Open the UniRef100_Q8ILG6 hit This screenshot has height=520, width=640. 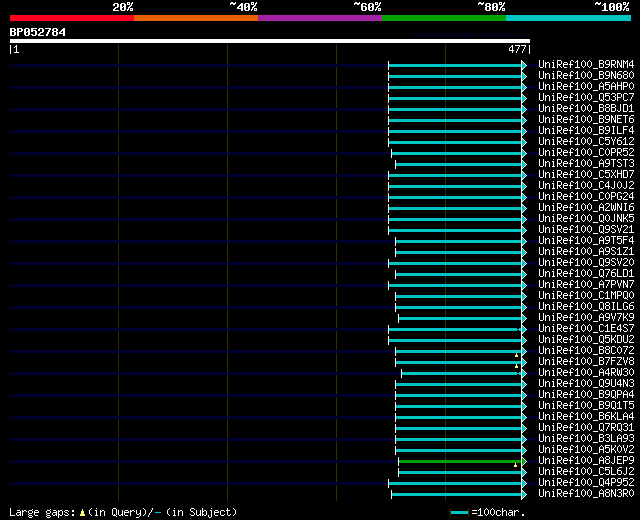[586, 307]
